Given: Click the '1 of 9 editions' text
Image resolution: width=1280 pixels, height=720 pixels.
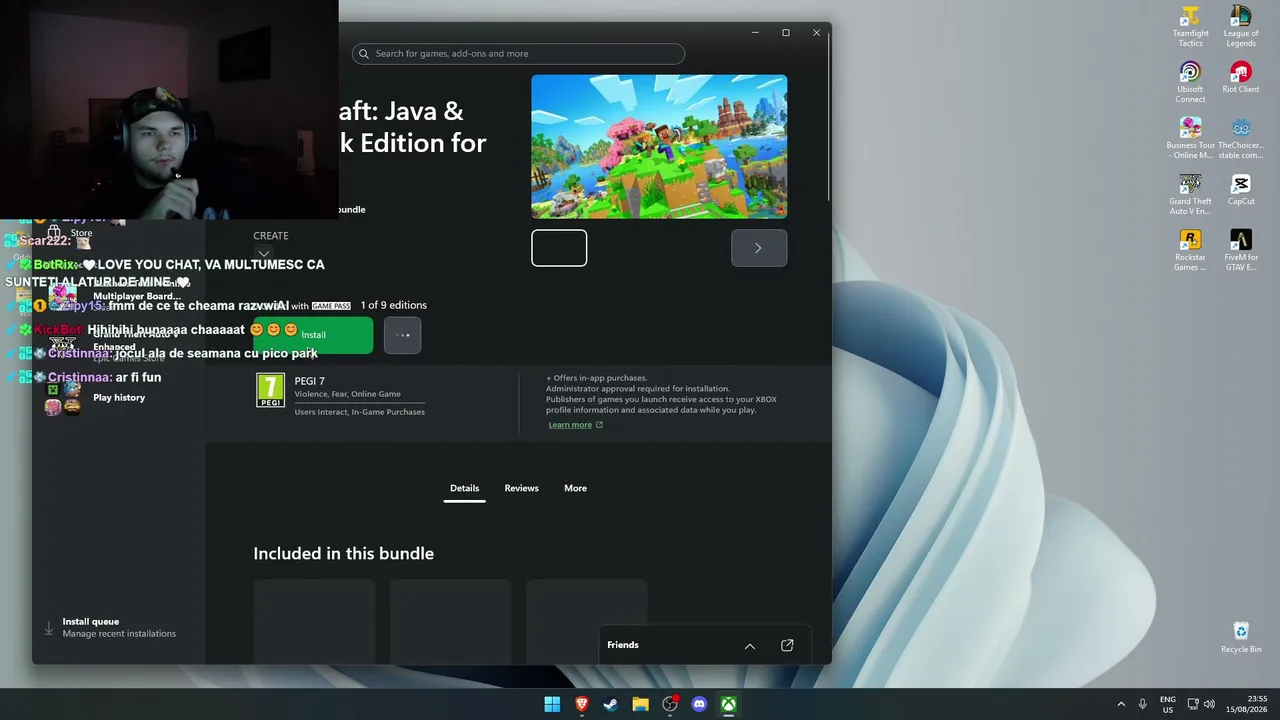Looking at the screenshot, I should [394, 305].
